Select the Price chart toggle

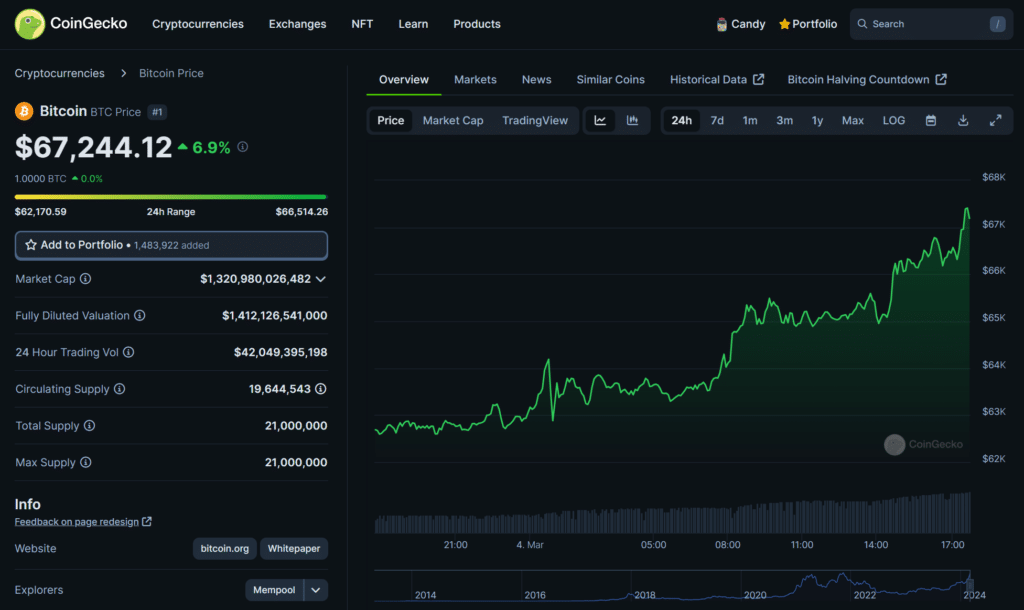(391, 120)
